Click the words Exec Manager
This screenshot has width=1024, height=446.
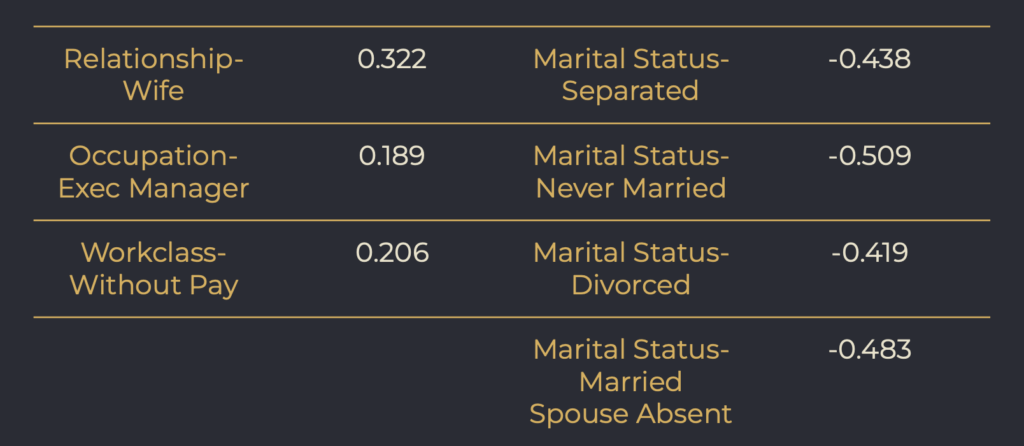(x=153, y=188)
